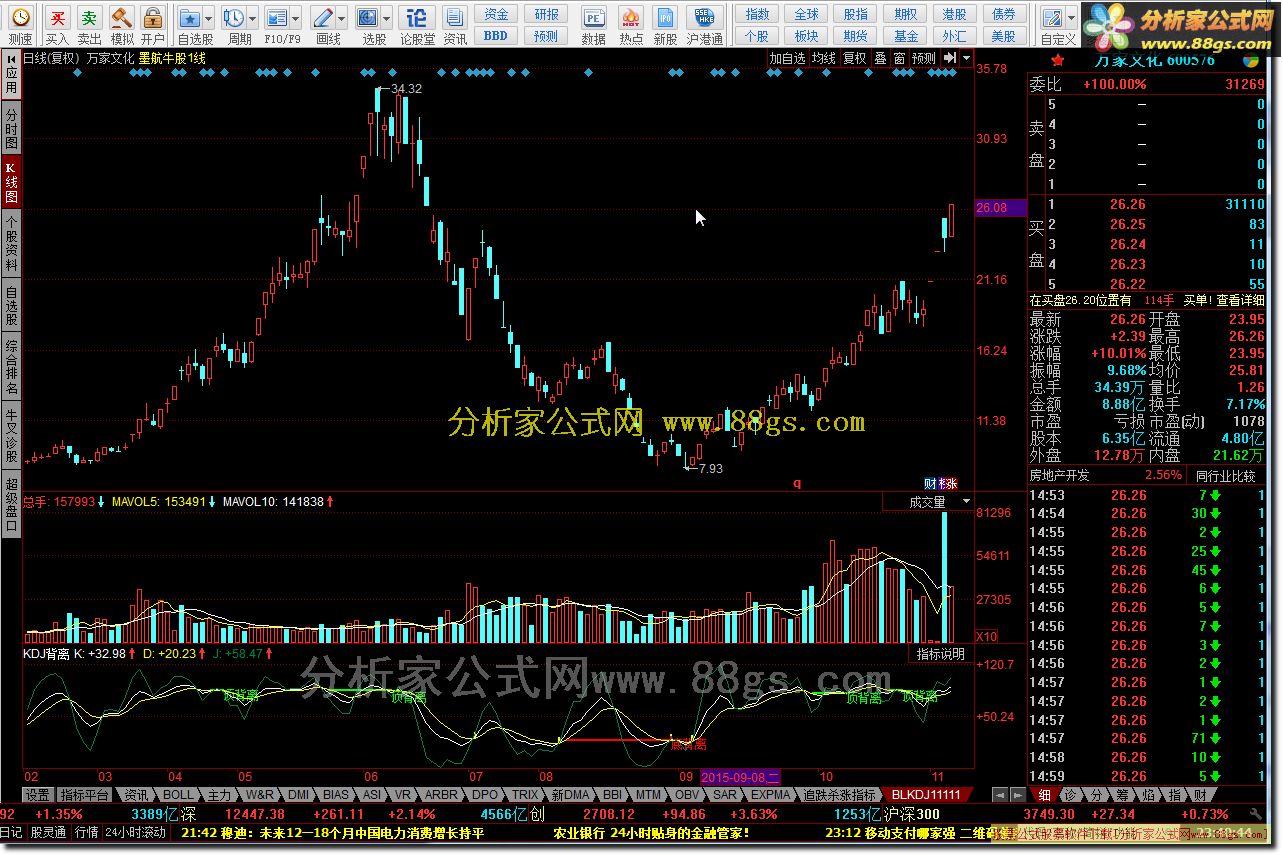Open 模拟 simulated trading gavel icon
1283x855 pixels.
(122, 18)
